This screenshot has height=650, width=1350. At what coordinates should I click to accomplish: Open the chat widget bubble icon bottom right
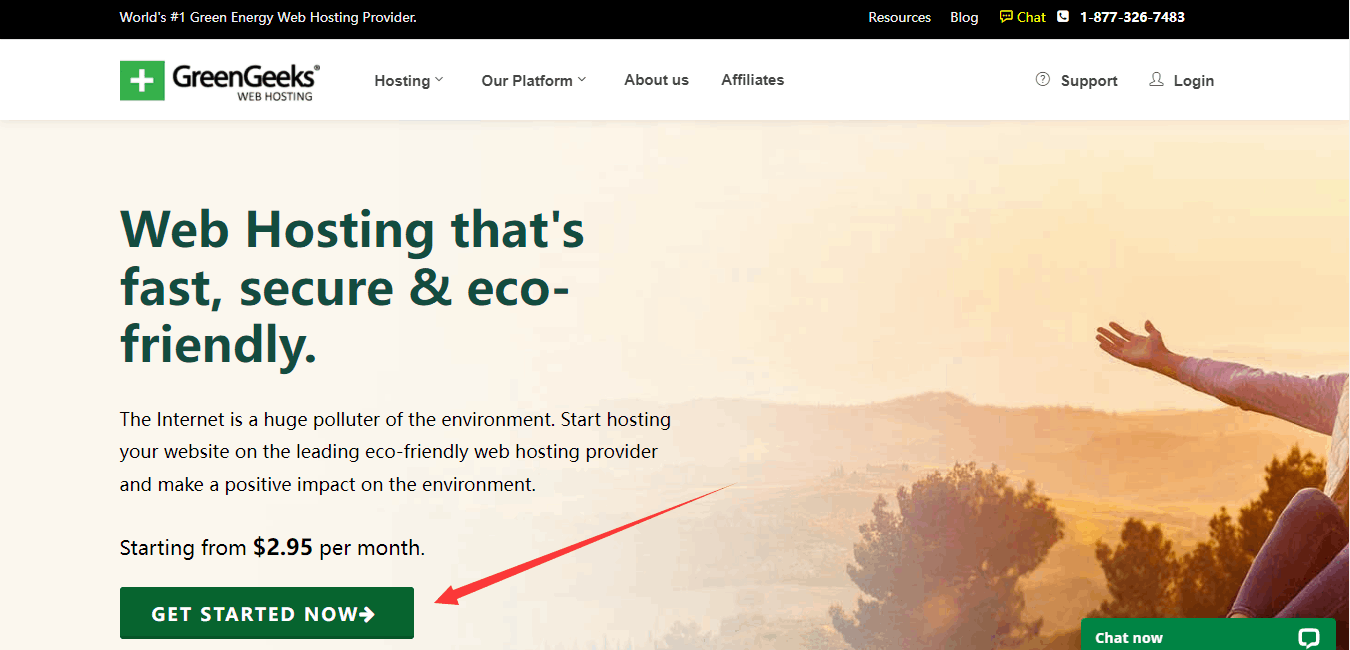point(1308,637)
